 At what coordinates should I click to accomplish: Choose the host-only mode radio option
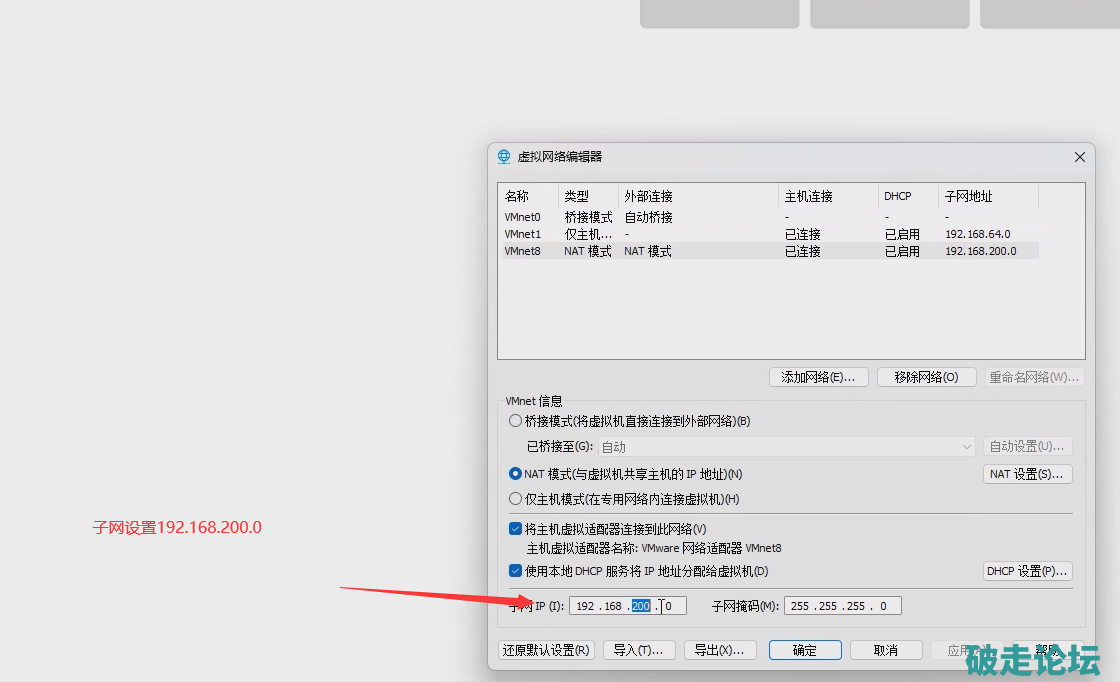coord(516,499)
